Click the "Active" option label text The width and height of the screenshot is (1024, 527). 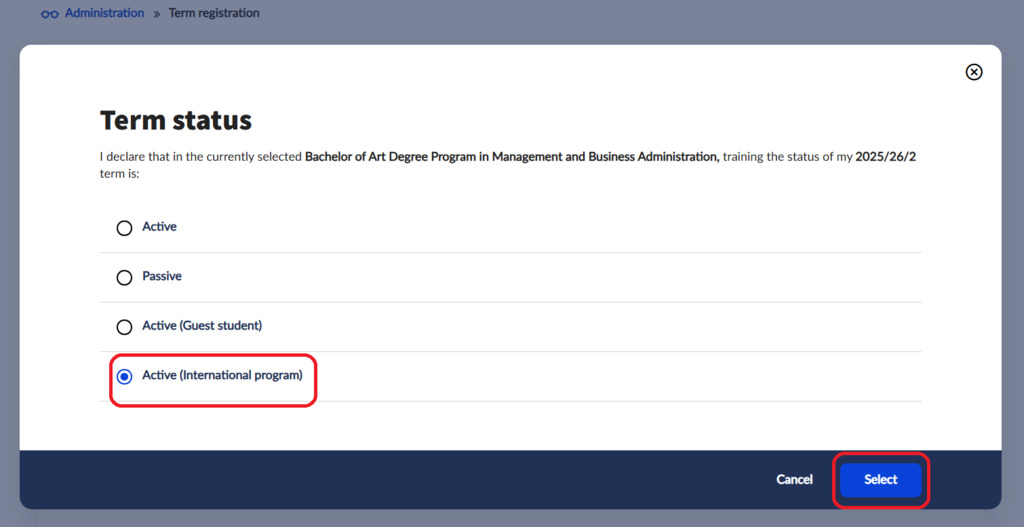[159, 227]
